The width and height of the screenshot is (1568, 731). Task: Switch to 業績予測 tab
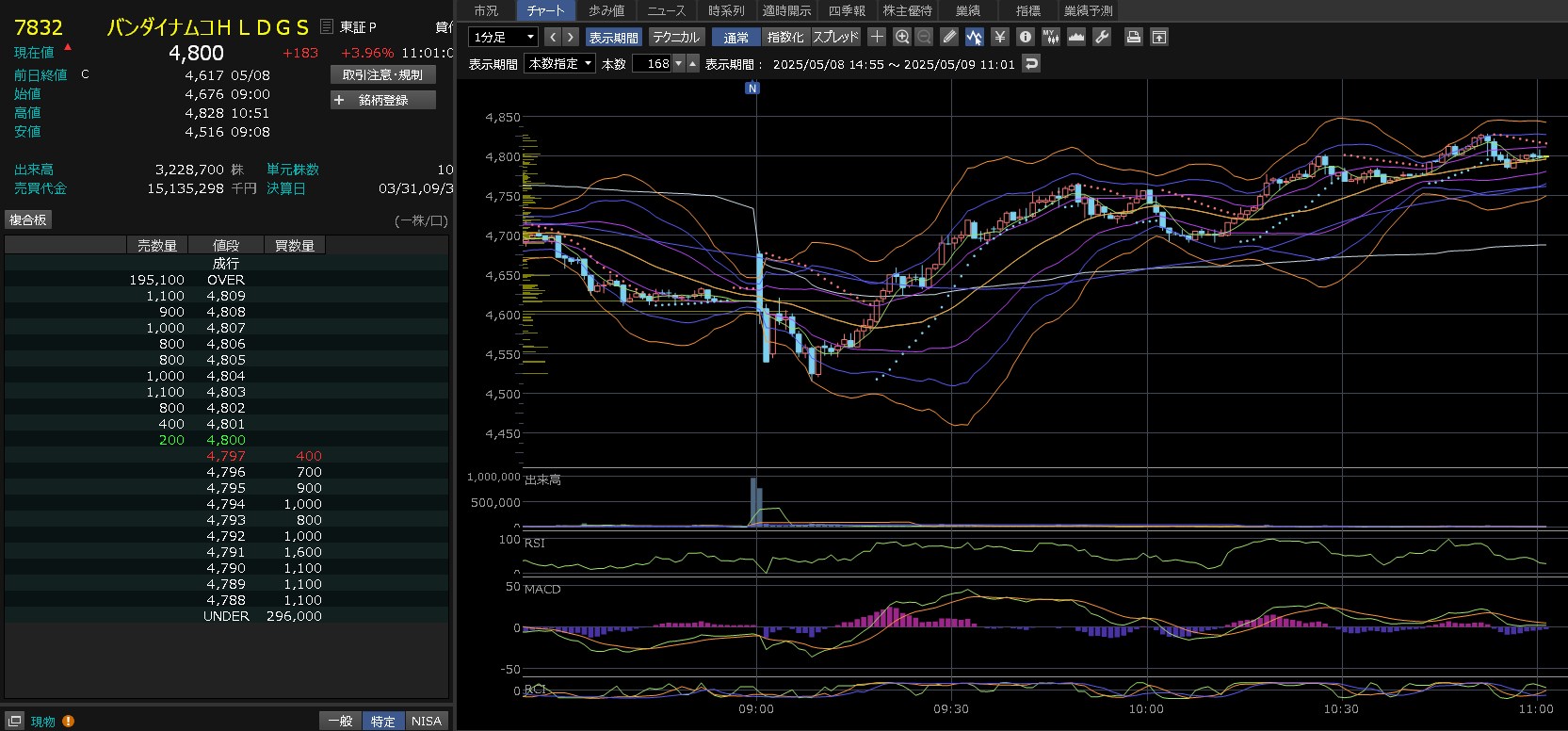click(x=1089, y=10)
